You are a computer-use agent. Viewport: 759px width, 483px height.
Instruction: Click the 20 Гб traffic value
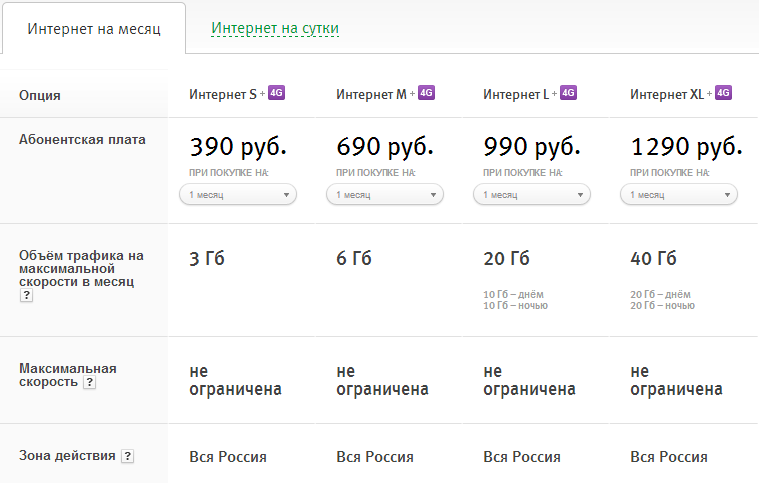pos(506,259)
